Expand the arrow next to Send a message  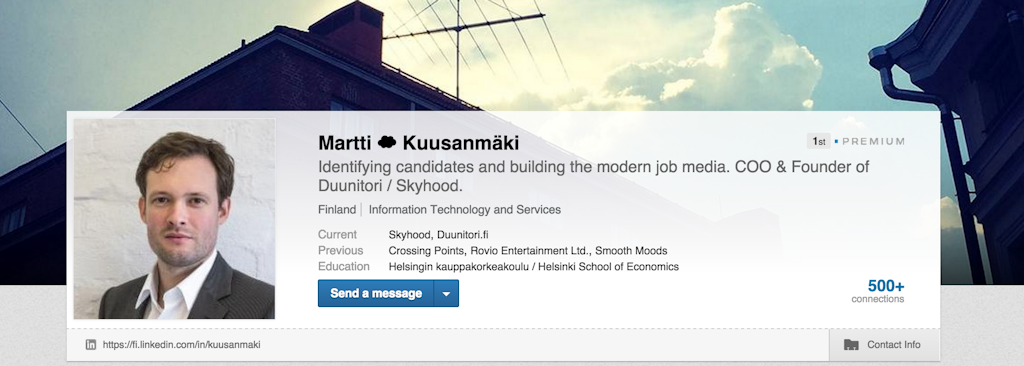(446, 293)
